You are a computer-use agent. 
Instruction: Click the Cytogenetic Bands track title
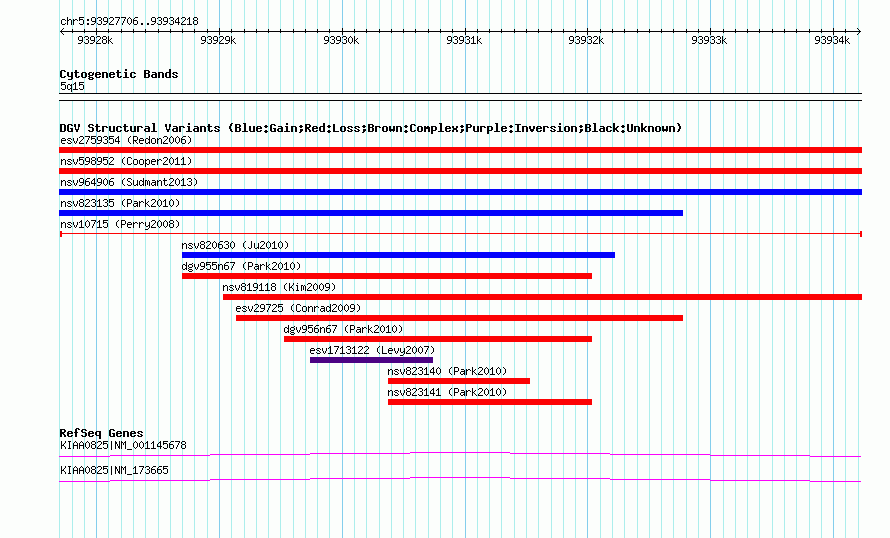click(119, 74)
